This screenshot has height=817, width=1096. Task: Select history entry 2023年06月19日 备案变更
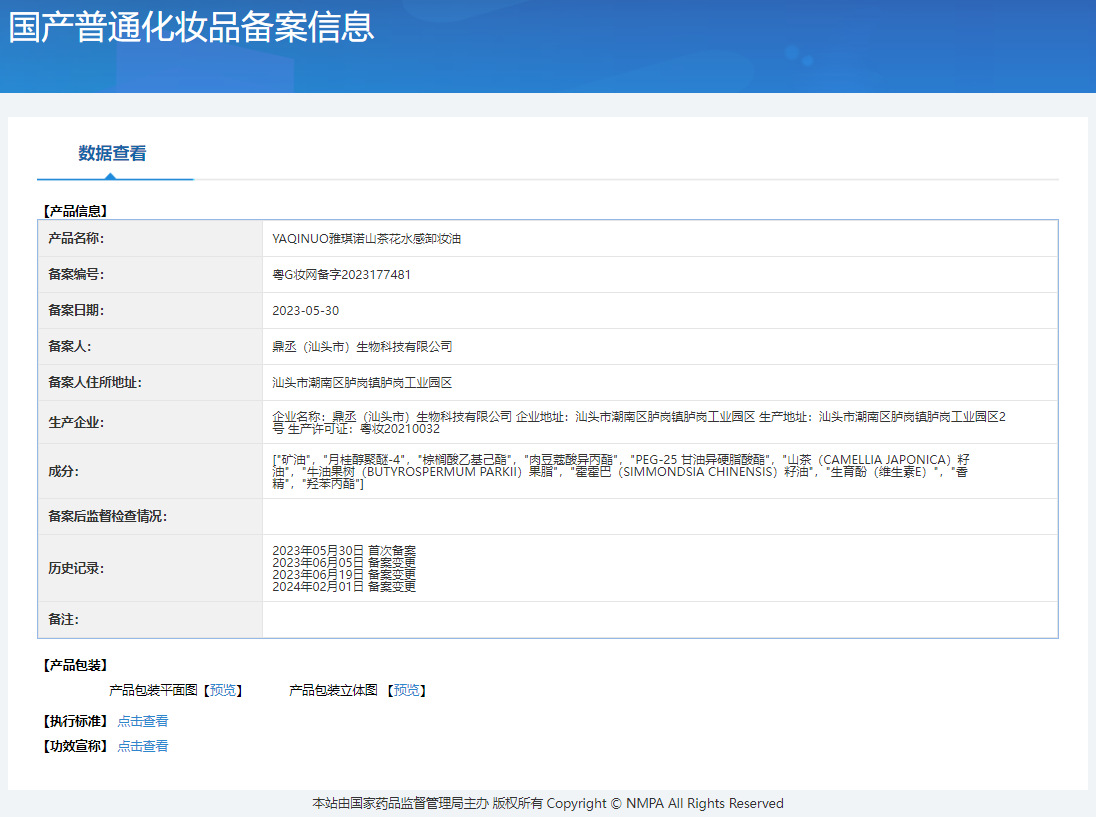click(x=344, y=574)
